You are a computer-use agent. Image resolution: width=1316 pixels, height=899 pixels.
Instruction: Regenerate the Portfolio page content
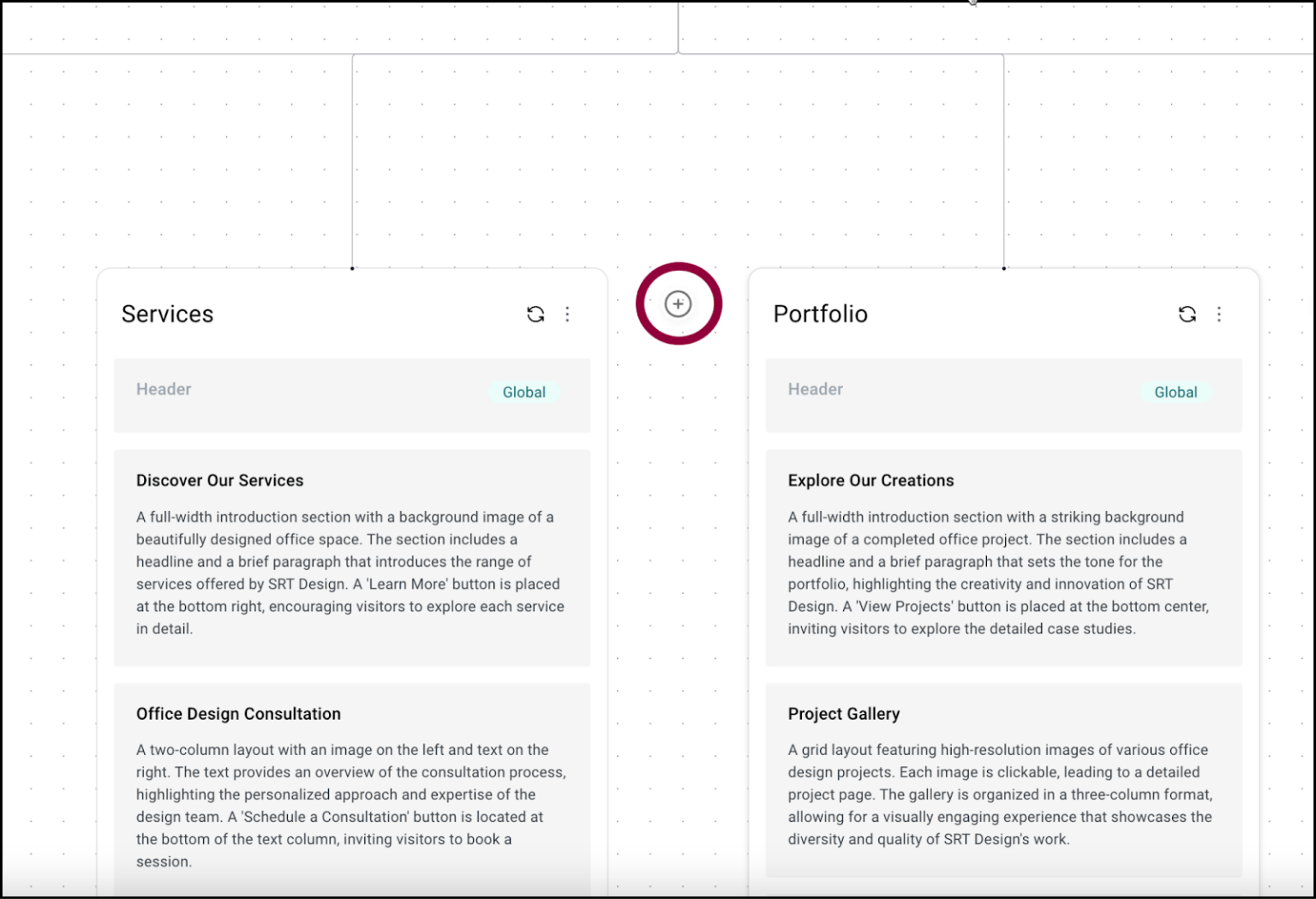pos(1187,314)
